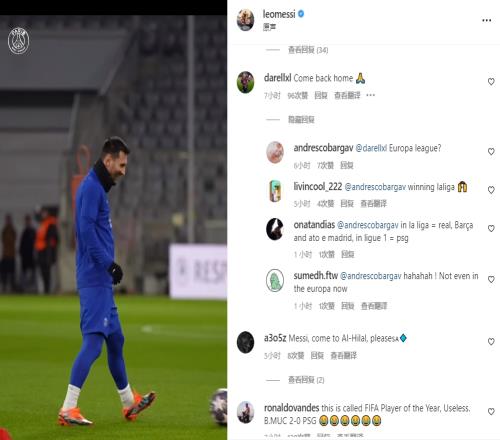Open more options on darellxl's comment
The width and height of the screenshot is (500, 440).
370,95
